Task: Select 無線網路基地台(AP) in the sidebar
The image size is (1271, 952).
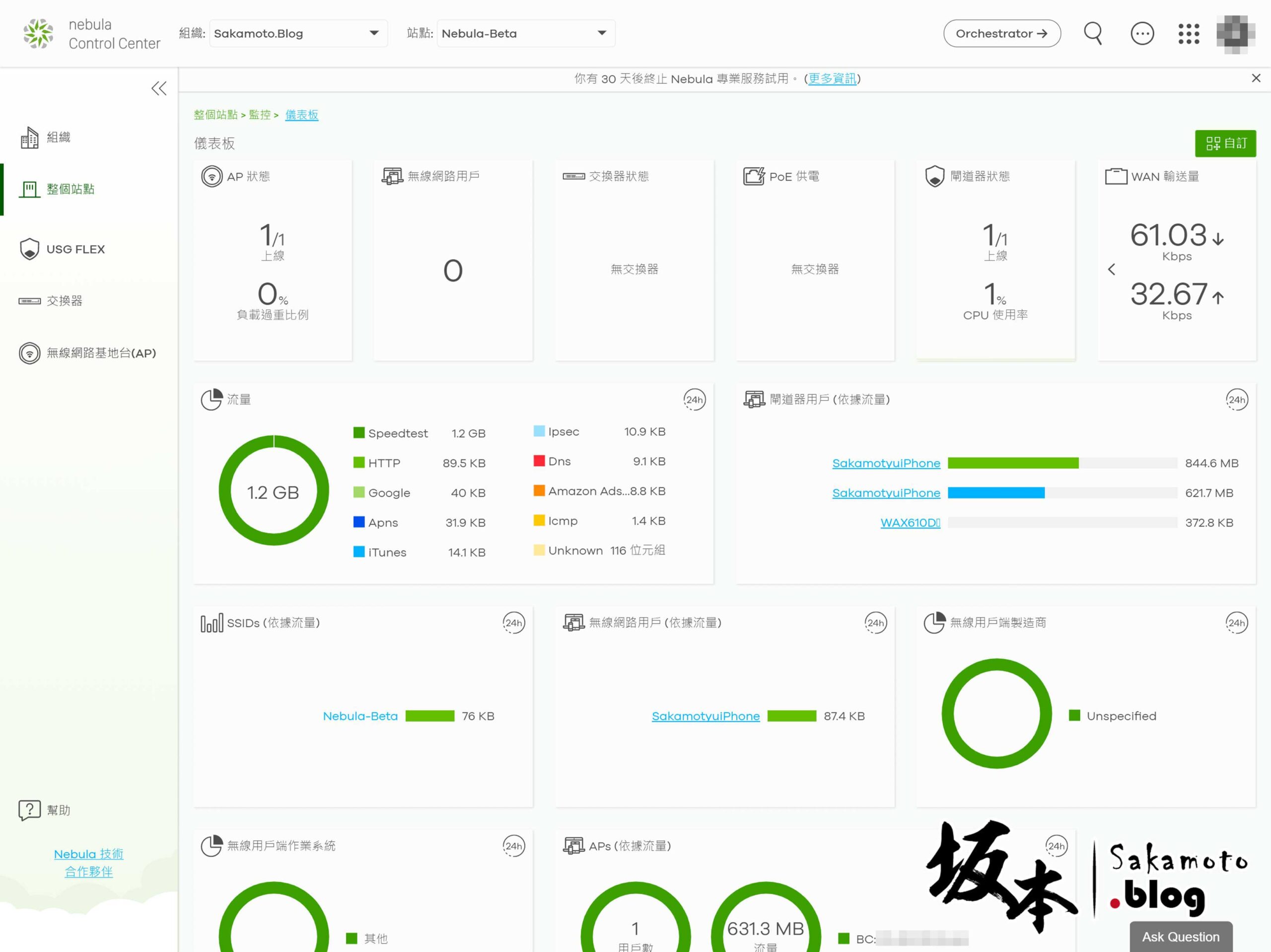Action: point(87,353)
